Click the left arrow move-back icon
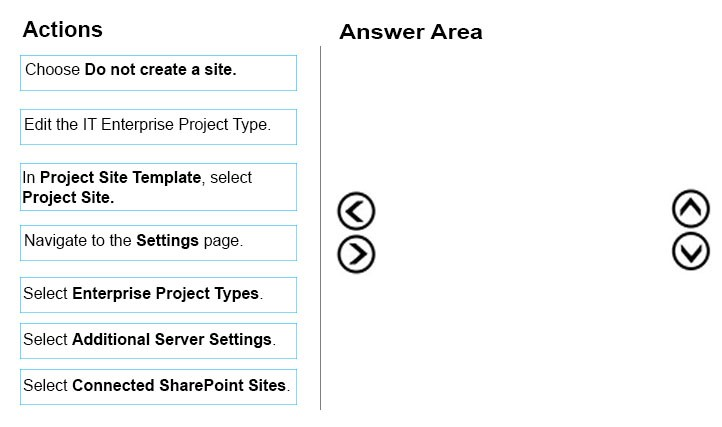 click(x=356, y=211)
